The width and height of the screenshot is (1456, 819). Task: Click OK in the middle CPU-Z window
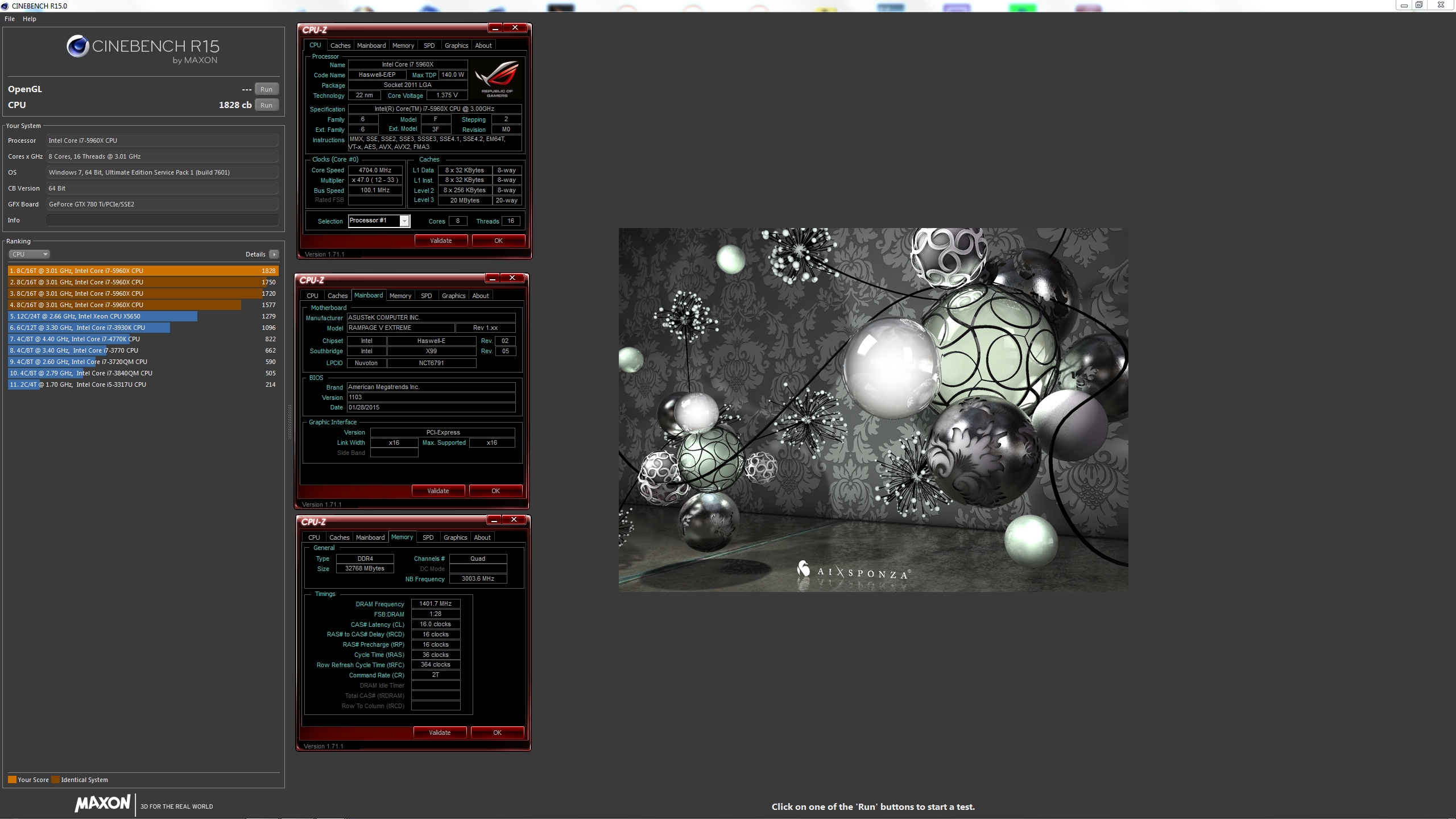pos(495,491)
